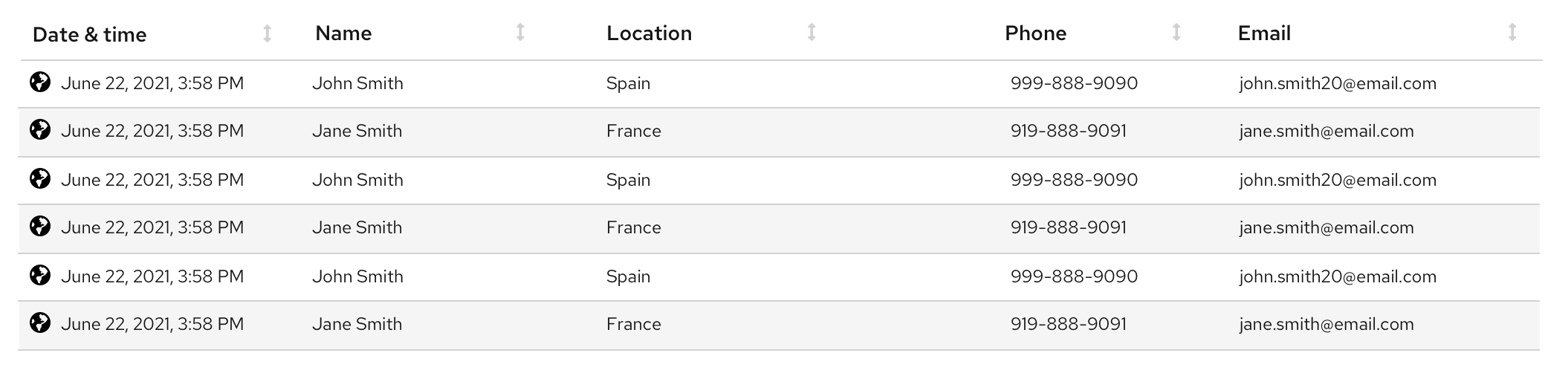Select the first john.smith20@email.com cell
The image size is (1568, 376).
1338,83
